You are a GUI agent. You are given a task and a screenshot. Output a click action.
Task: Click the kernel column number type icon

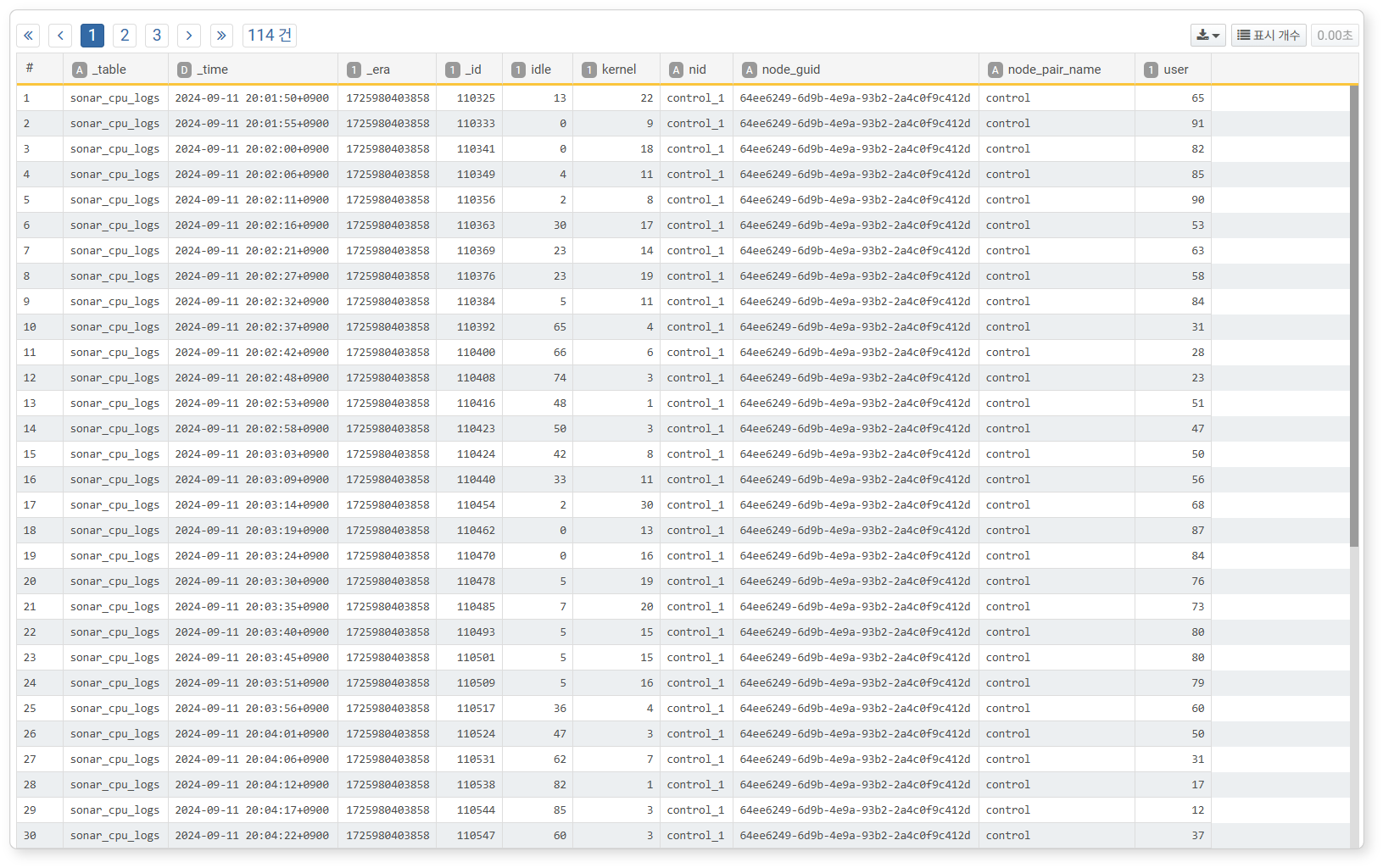588,70
